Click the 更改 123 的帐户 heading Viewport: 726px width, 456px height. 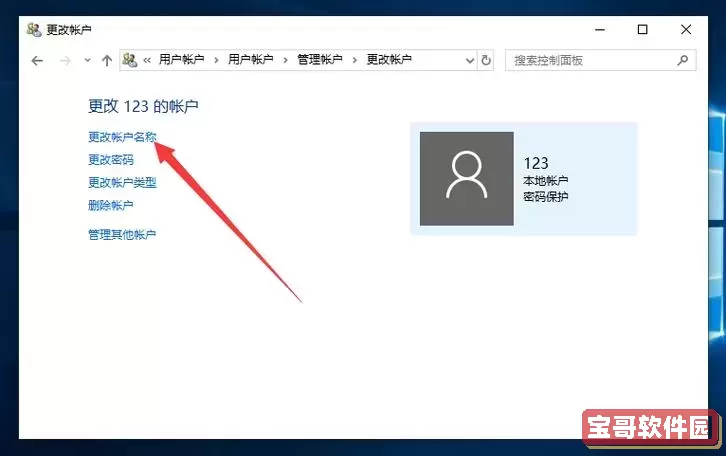(x=144, y=106)
